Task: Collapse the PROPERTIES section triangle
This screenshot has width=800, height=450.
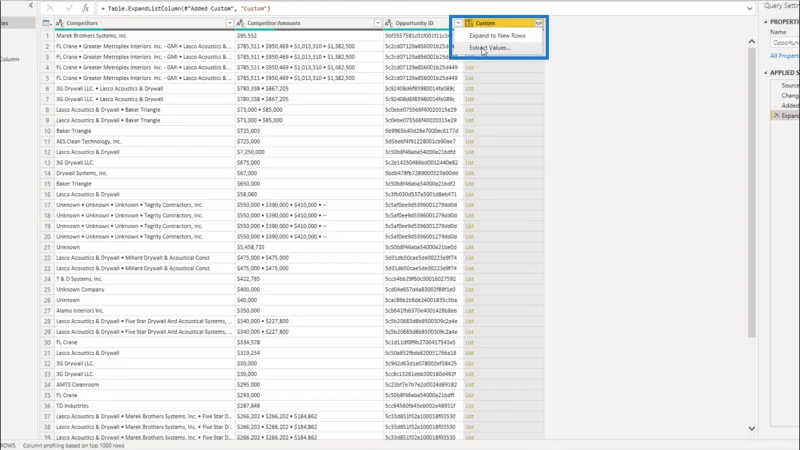Action: [765, 22]
